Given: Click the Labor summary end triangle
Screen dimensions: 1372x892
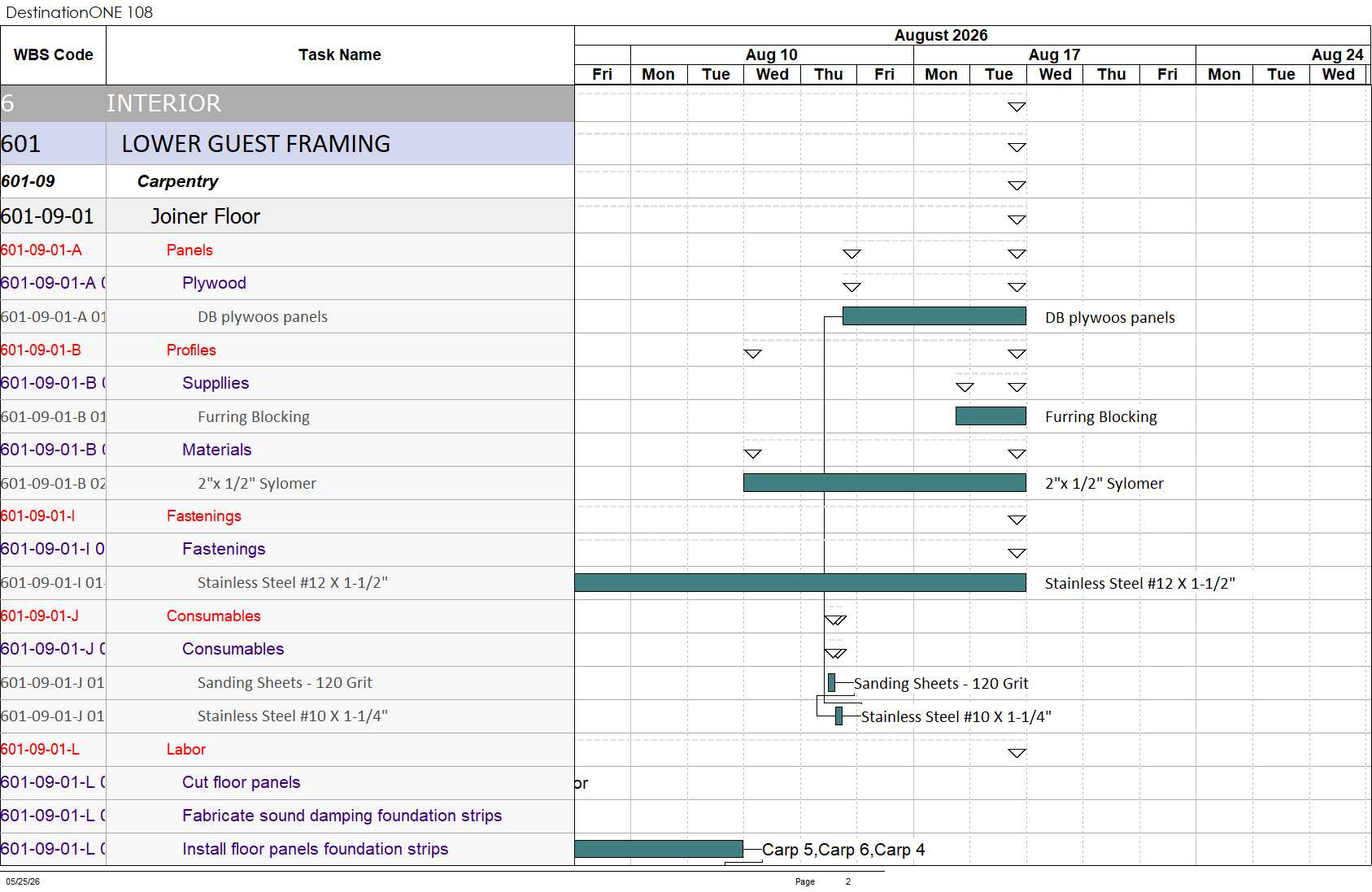Looking at the screenshot, I should tap(1017, 754).
